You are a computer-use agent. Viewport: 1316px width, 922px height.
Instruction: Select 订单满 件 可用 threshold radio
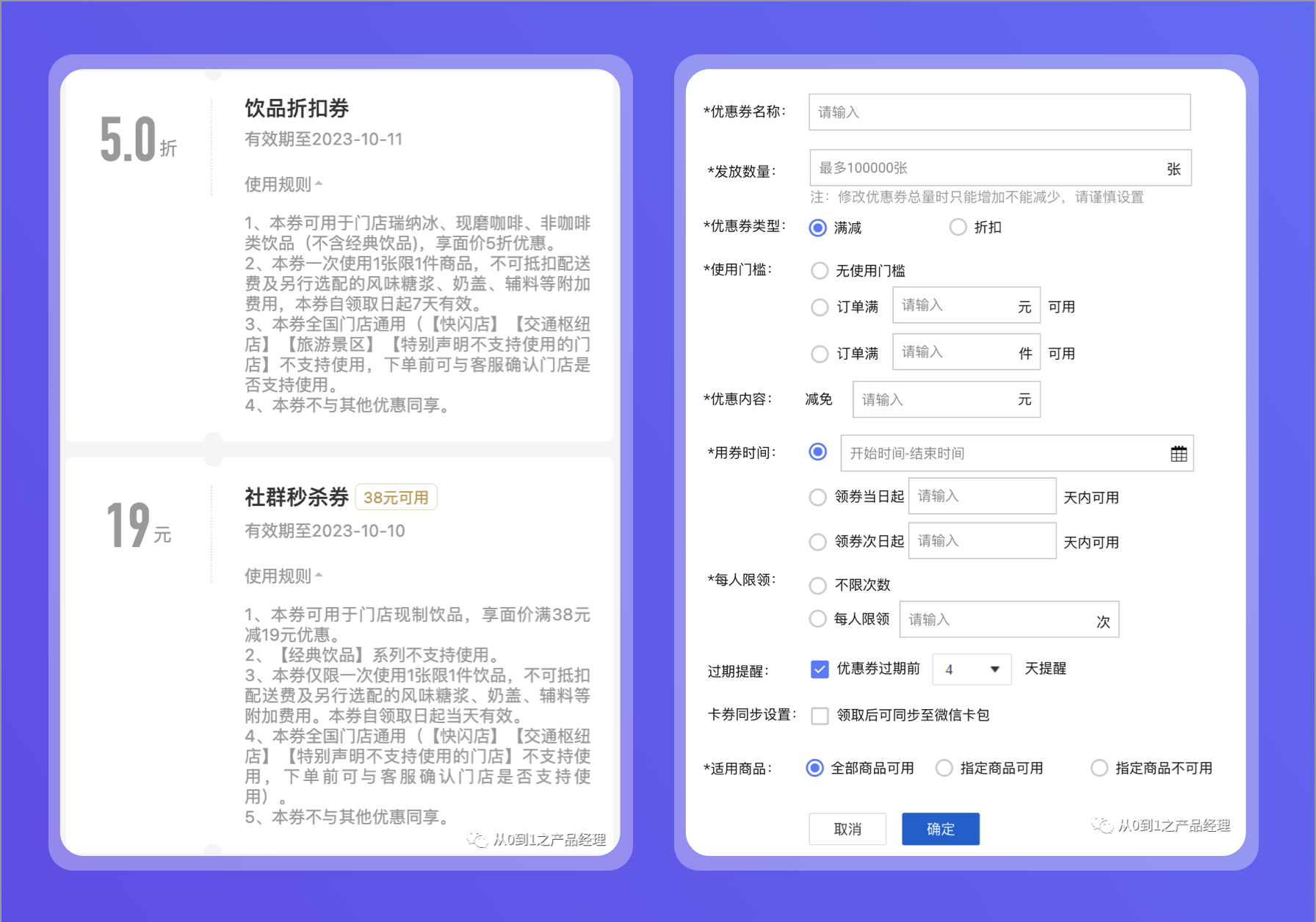[820, 354]
